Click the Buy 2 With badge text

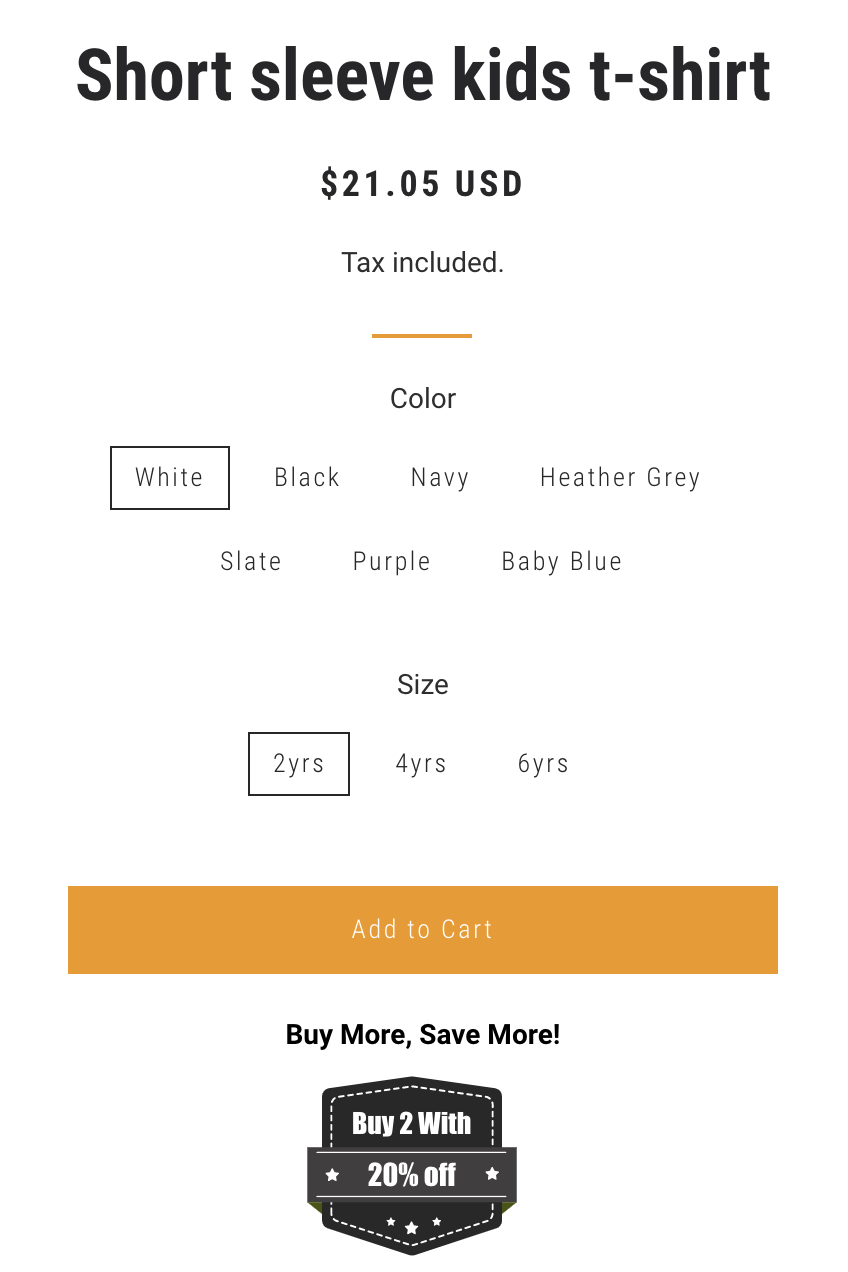[x=412, y=1123]
